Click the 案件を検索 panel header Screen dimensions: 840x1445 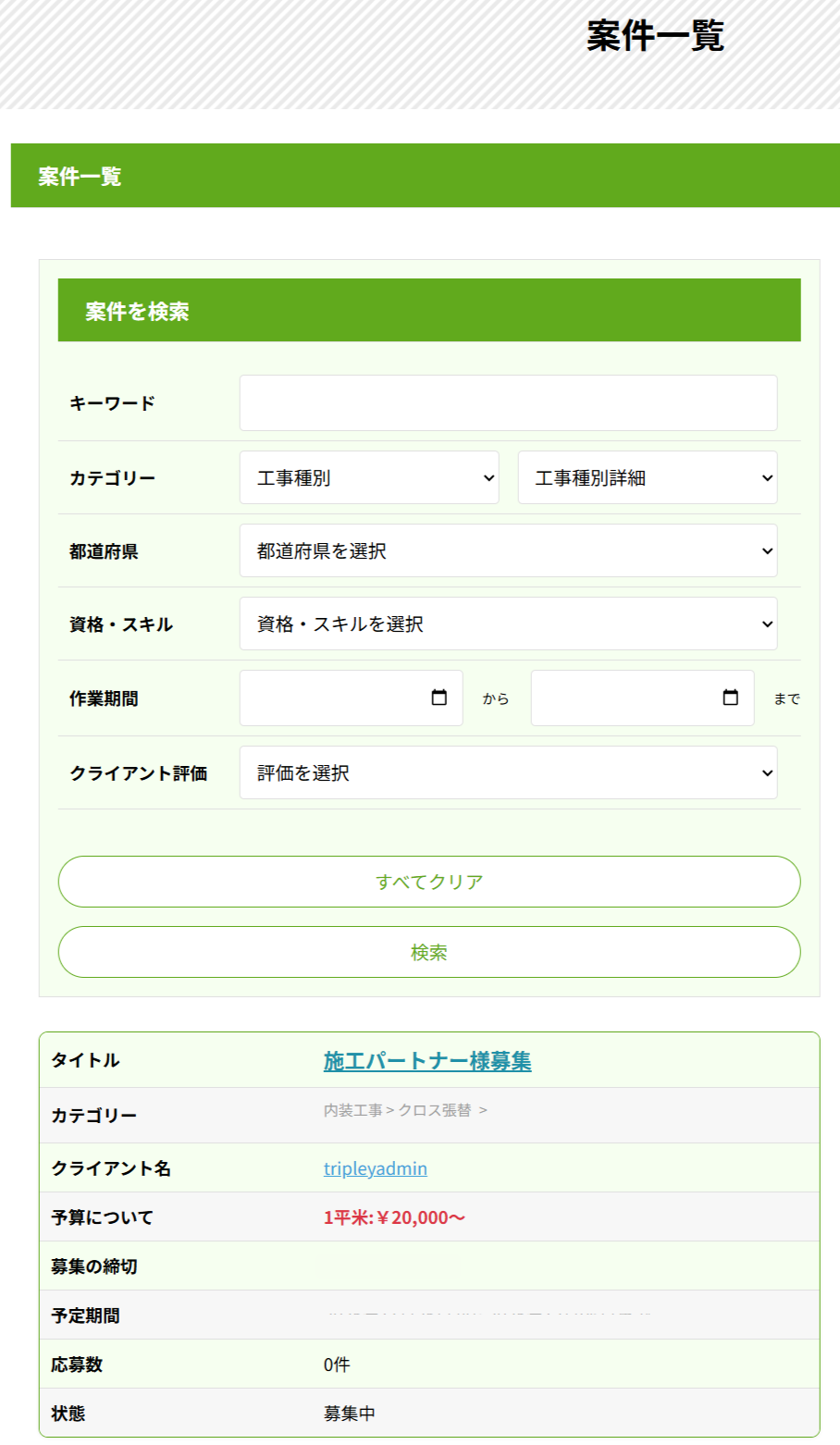coord(429,311)
